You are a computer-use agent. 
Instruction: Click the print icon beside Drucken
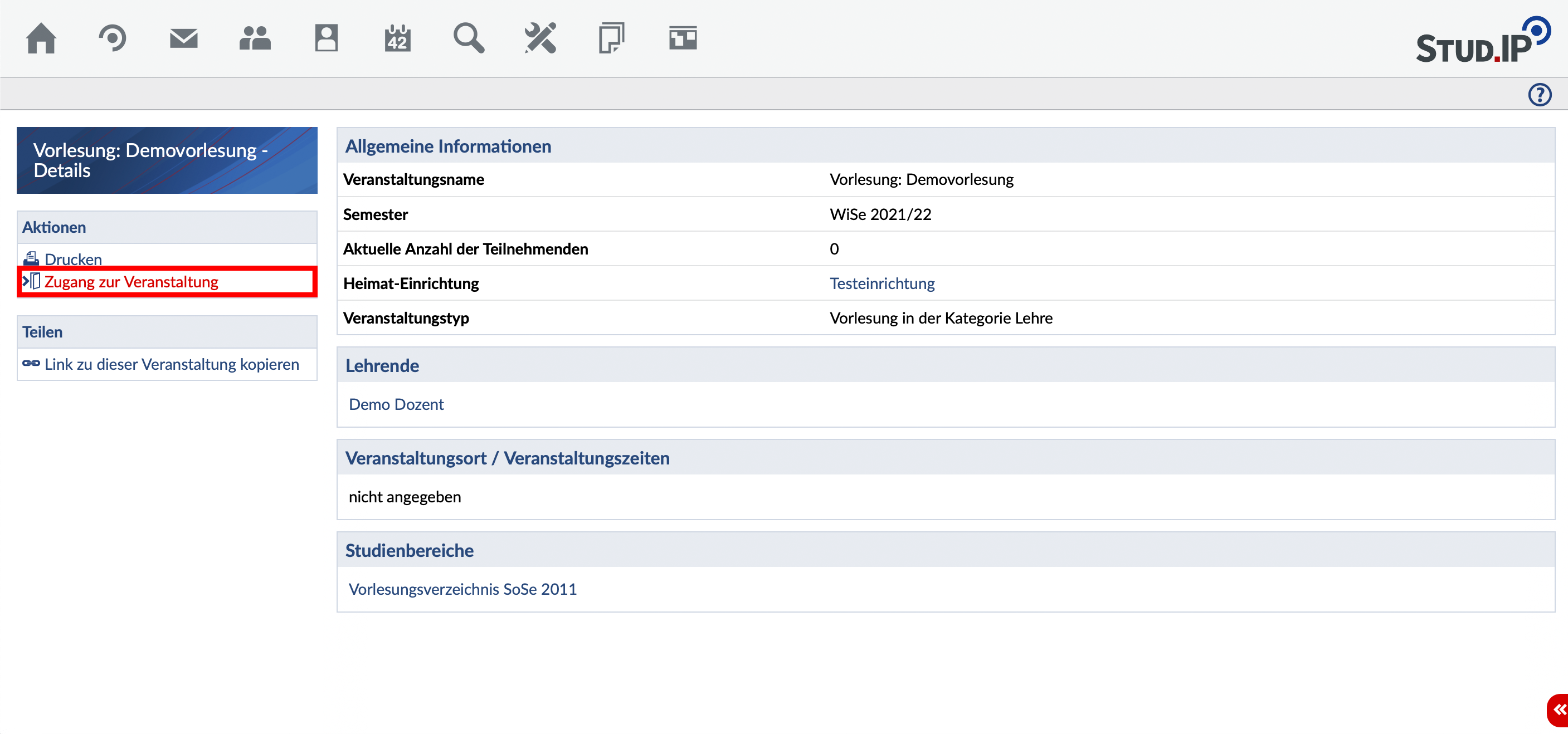pyautogui.click(x=31, y=259)
